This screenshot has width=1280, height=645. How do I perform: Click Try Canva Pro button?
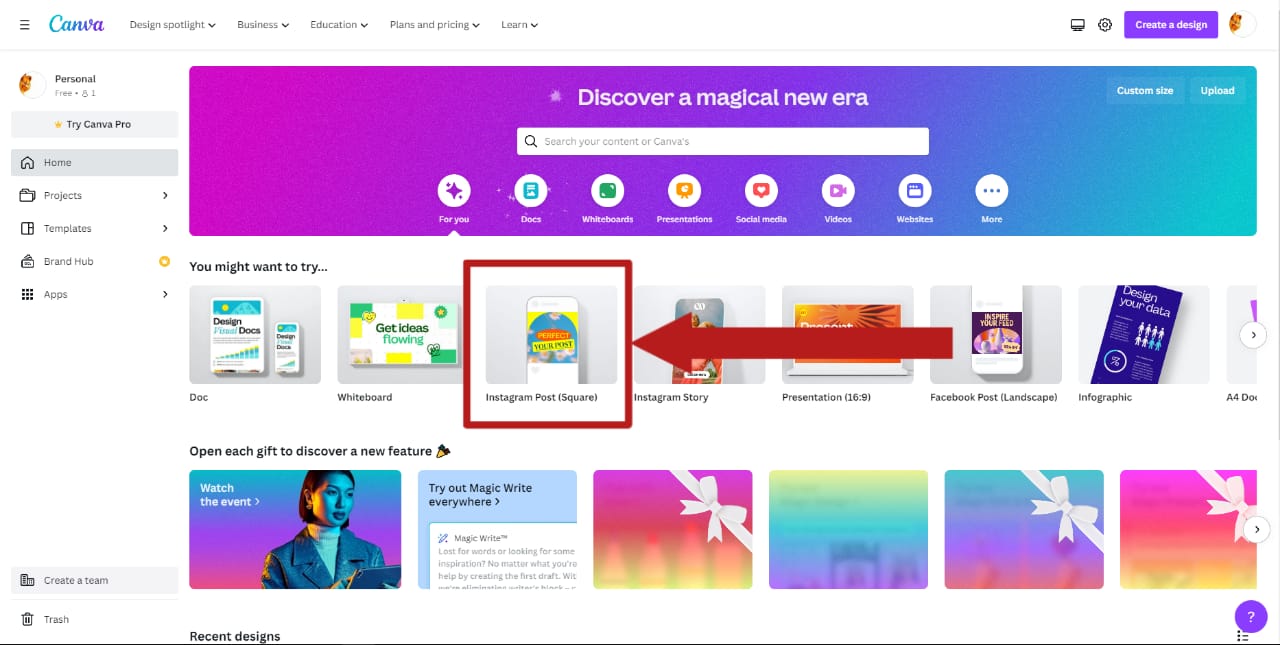click(x=94, y=124)
